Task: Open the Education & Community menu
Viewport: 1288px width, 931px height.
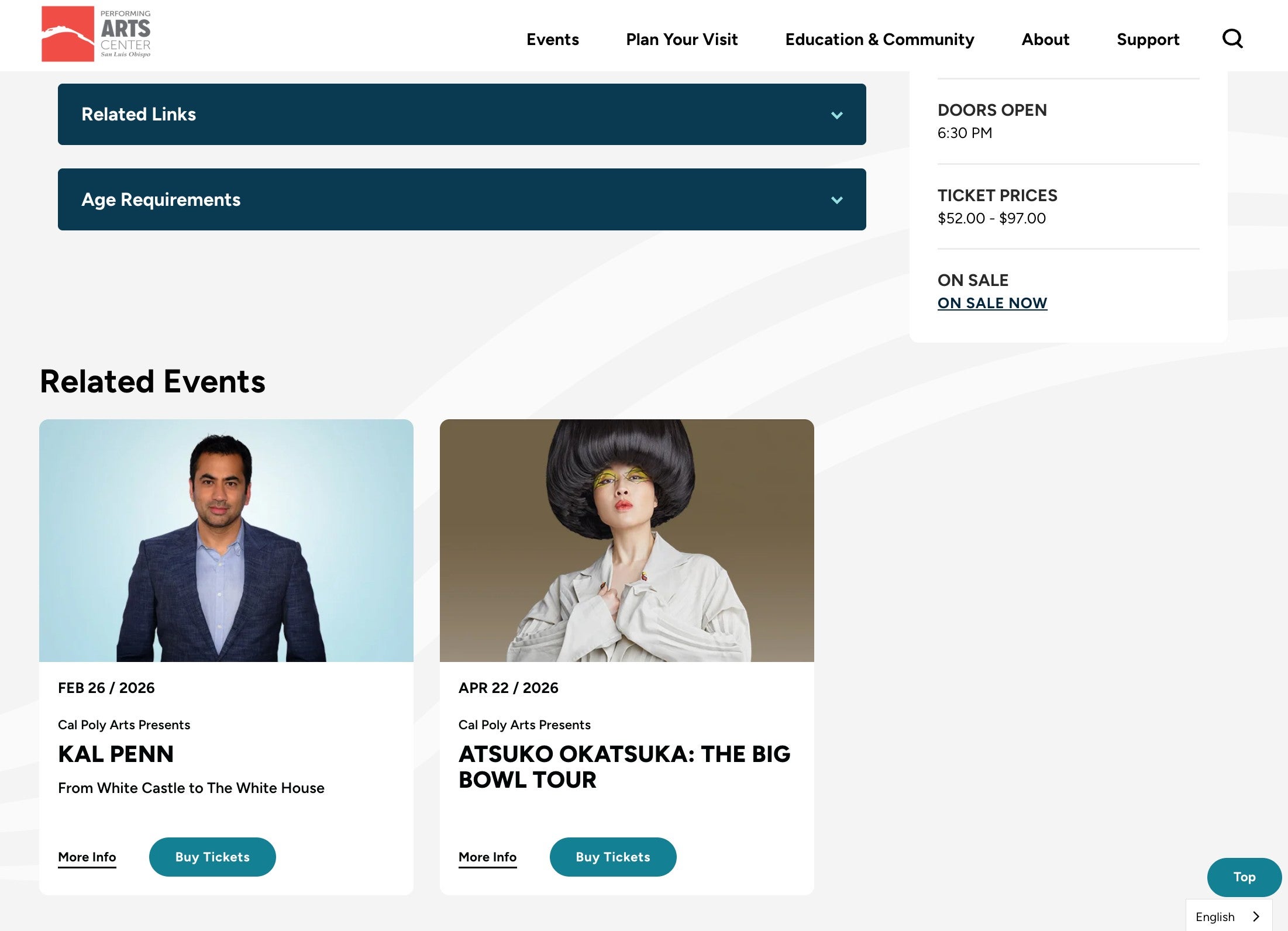Action: [879, 39]
